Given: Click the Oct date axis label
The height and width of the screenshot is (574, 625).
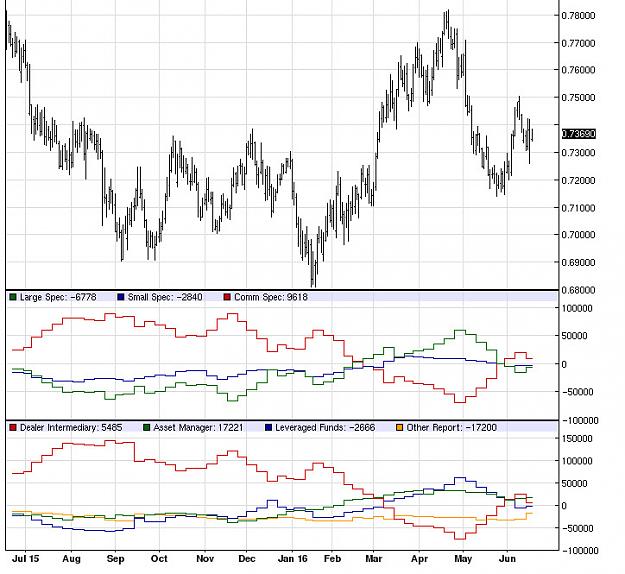Looking at the screenshot, I should click(x=159, y=559).
